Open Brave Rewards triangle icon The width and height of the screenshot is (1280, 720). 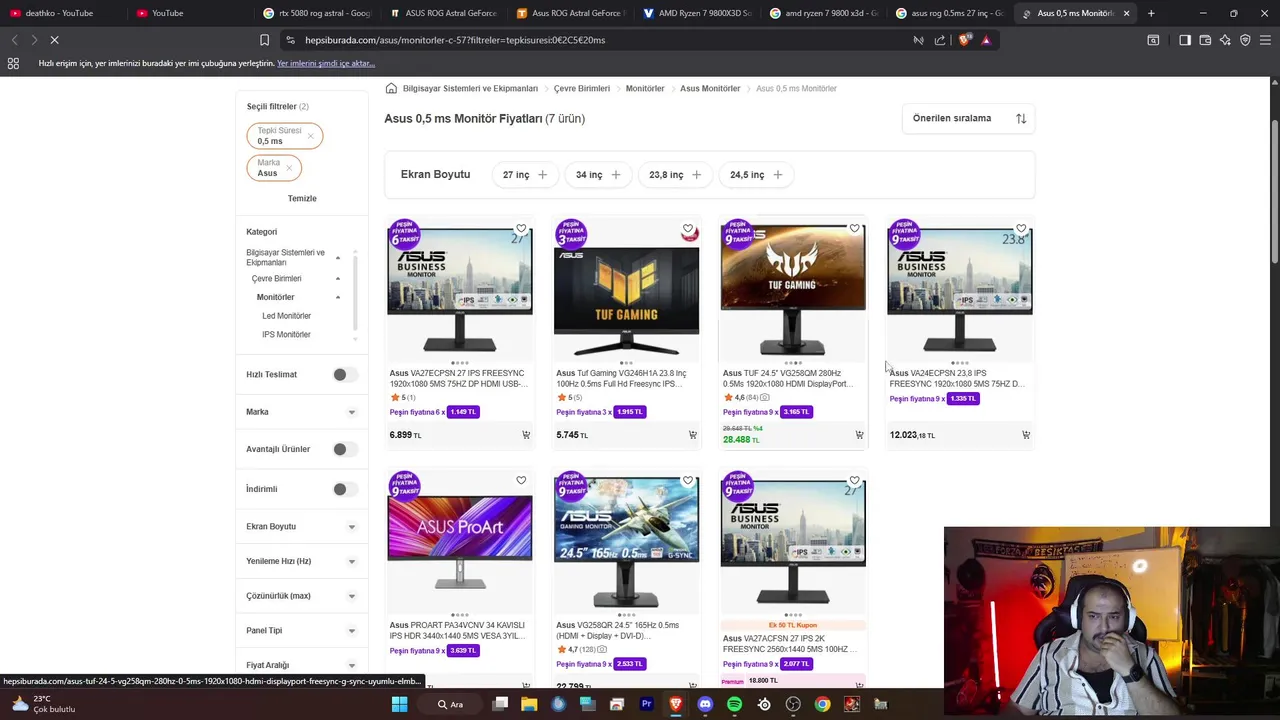986,40
